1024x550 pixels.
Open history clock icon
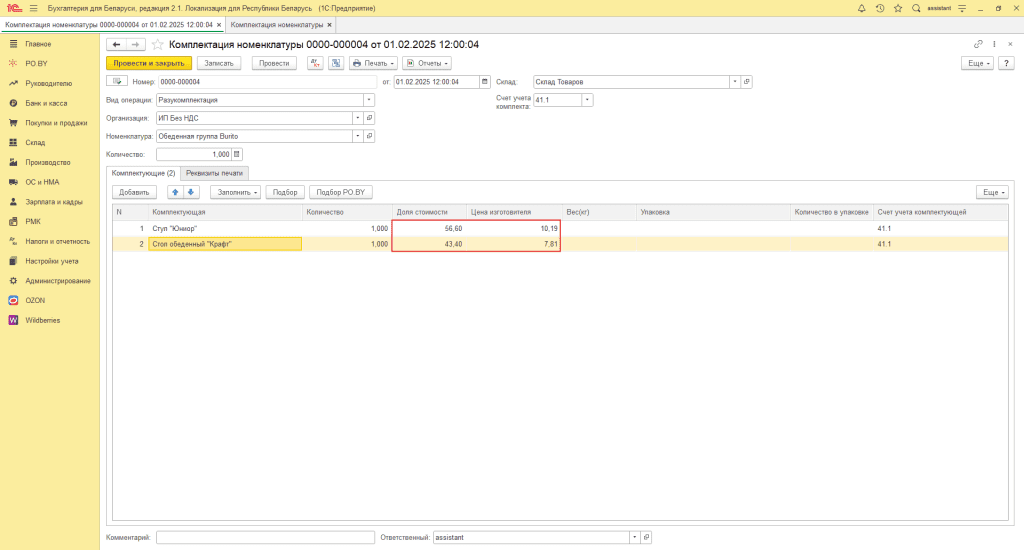click(880, 8)
